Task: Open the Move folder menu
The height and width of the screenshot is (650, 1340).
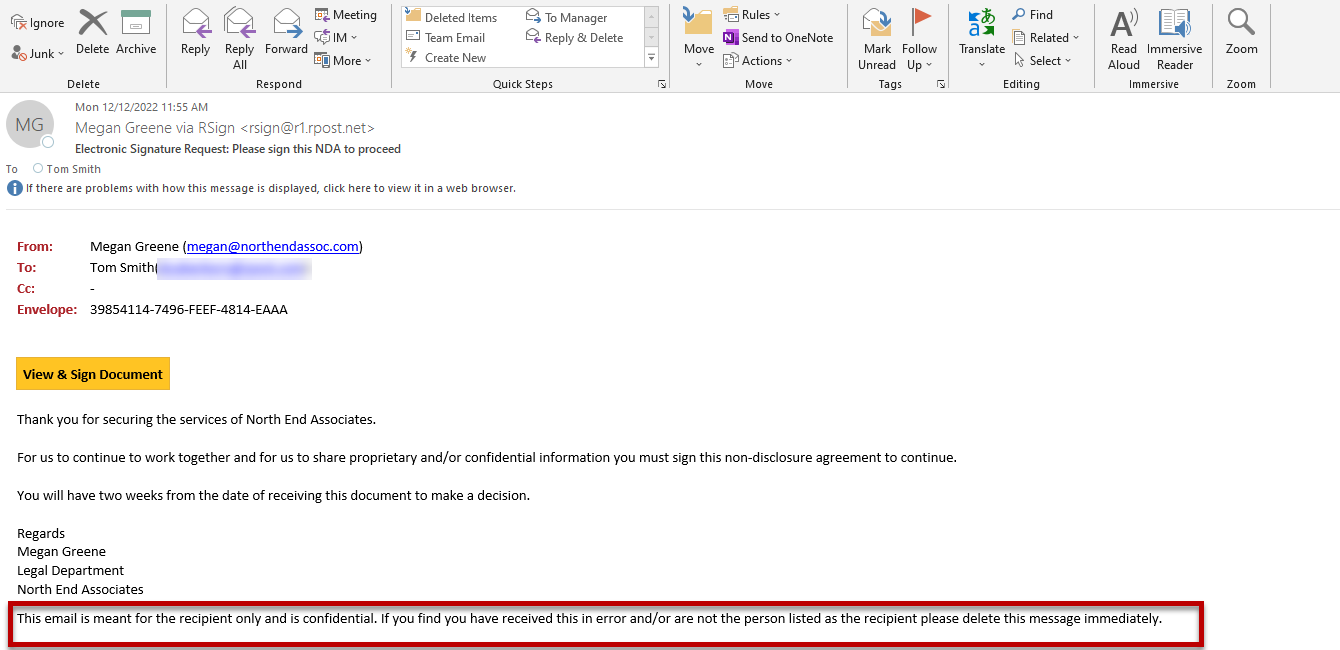Action: (699, 38)
